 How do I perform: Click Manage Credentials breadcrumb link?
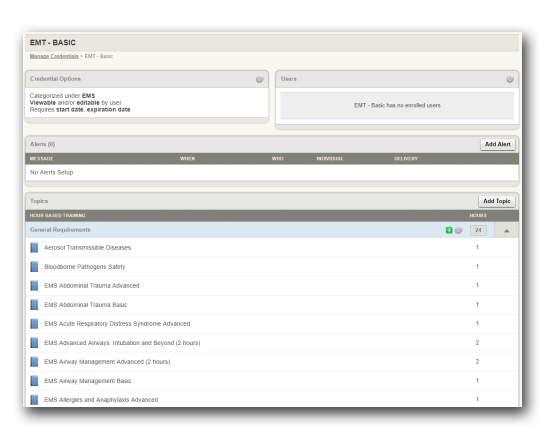tap(54, 56)
